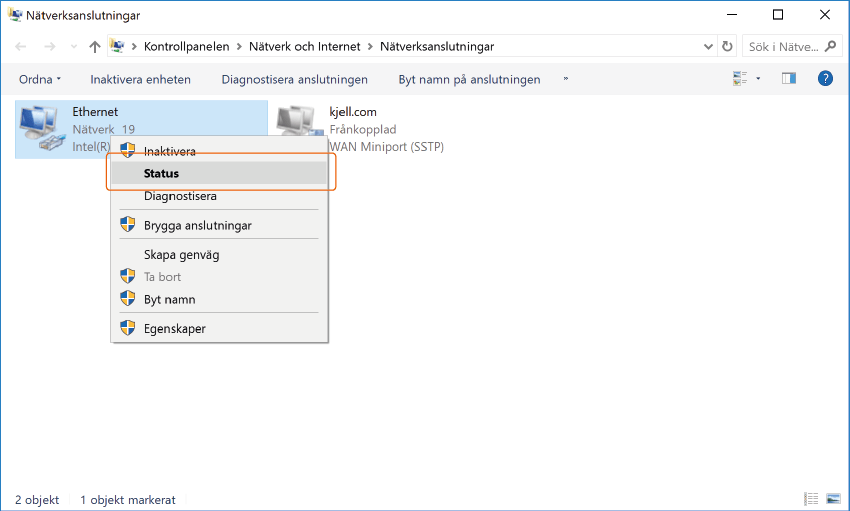The image size is (850, 511).
Task: Open Help with the question mark icon
Action: 825,79
